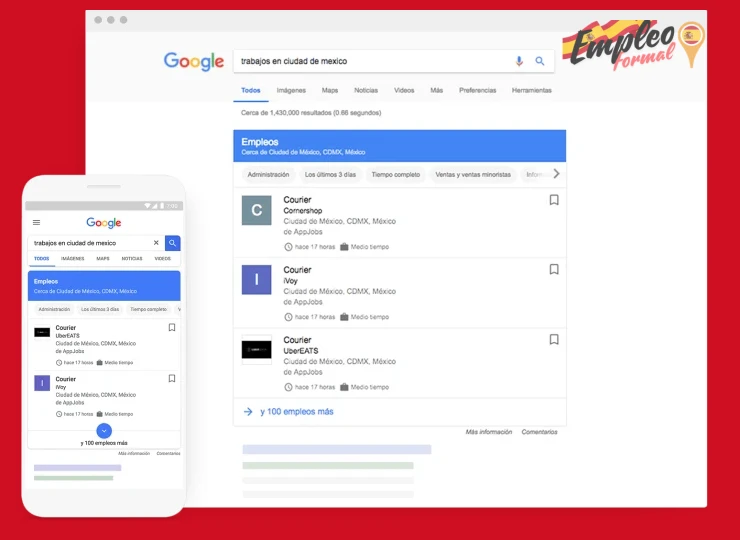Click the arrow icon beside 'y 100 empleos más'
This screenshot has height=540, width=740.
coord(248,412)
